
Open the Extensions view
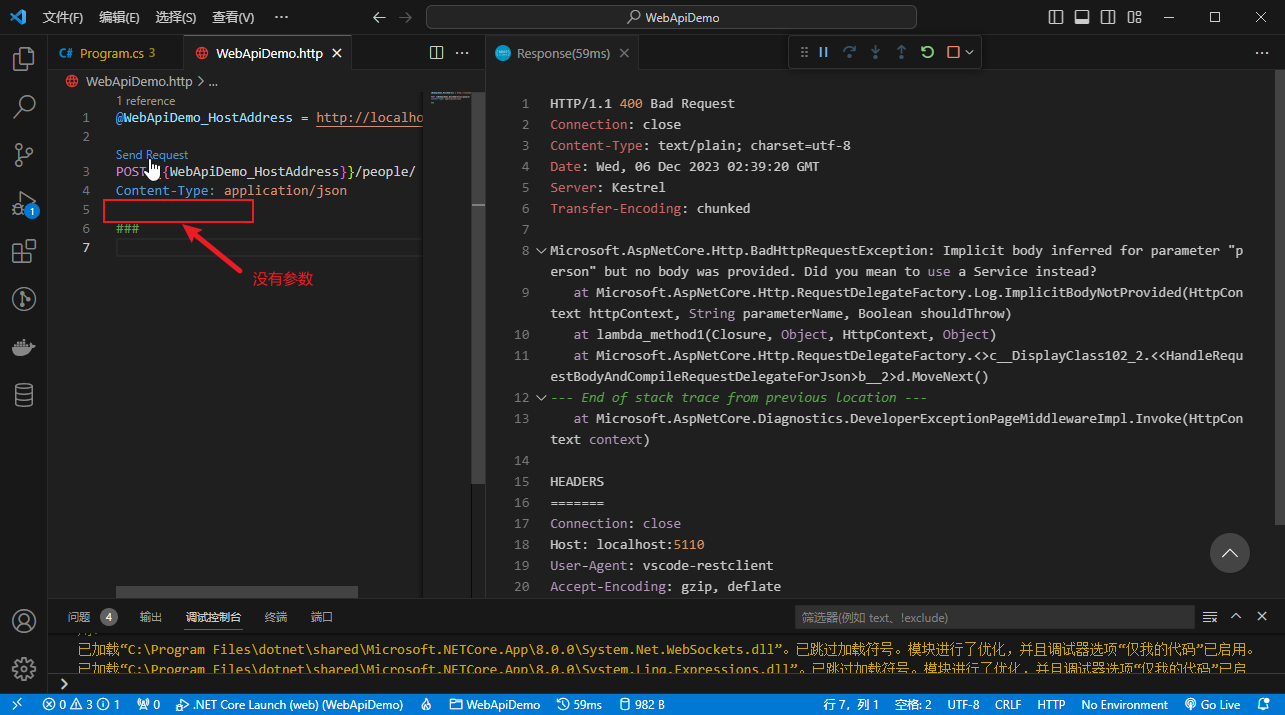point(24,251)
